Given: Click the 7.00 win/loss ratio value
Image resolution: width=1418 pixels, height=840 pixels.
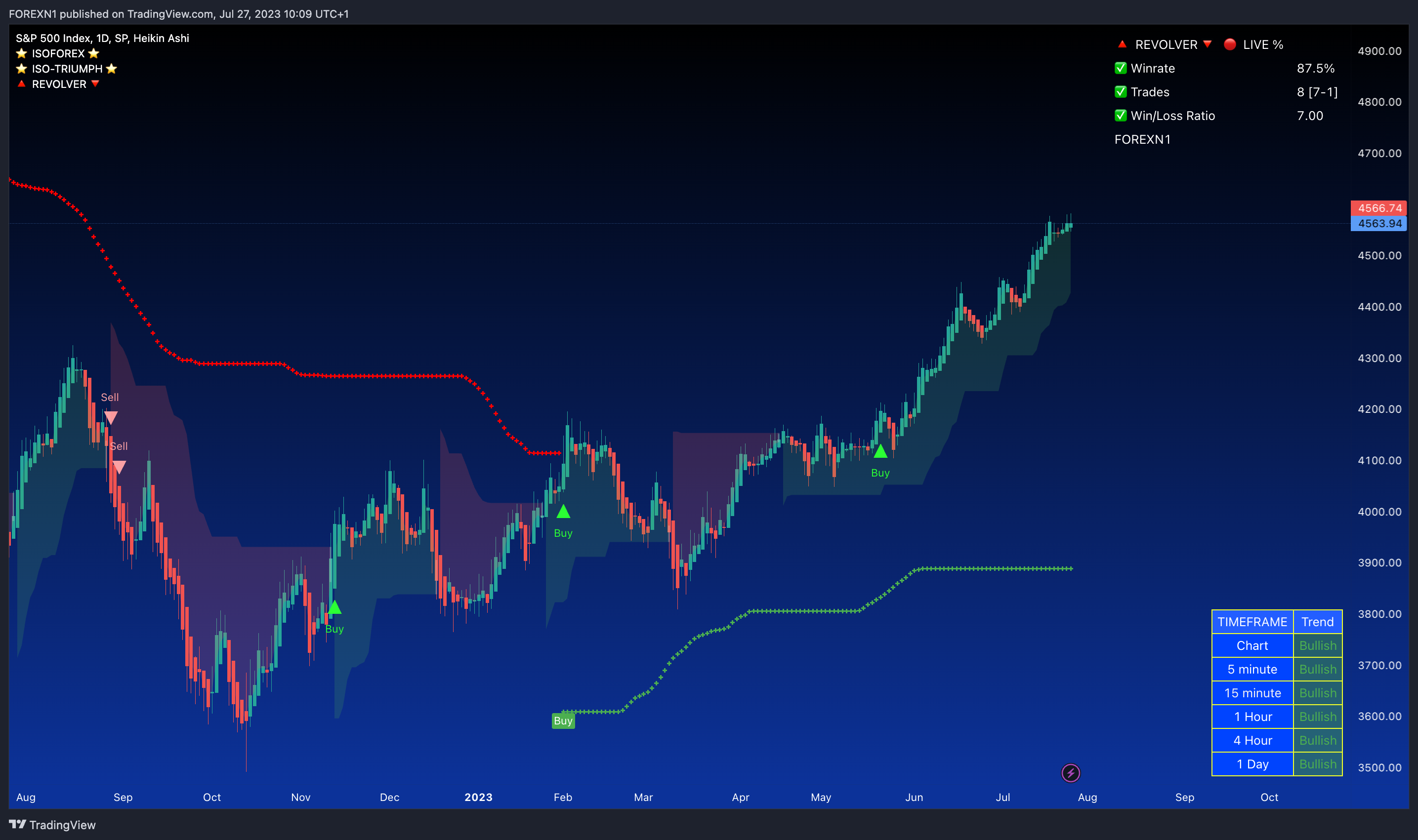Looking at the screenshot, I should [x=1310, y=116].
